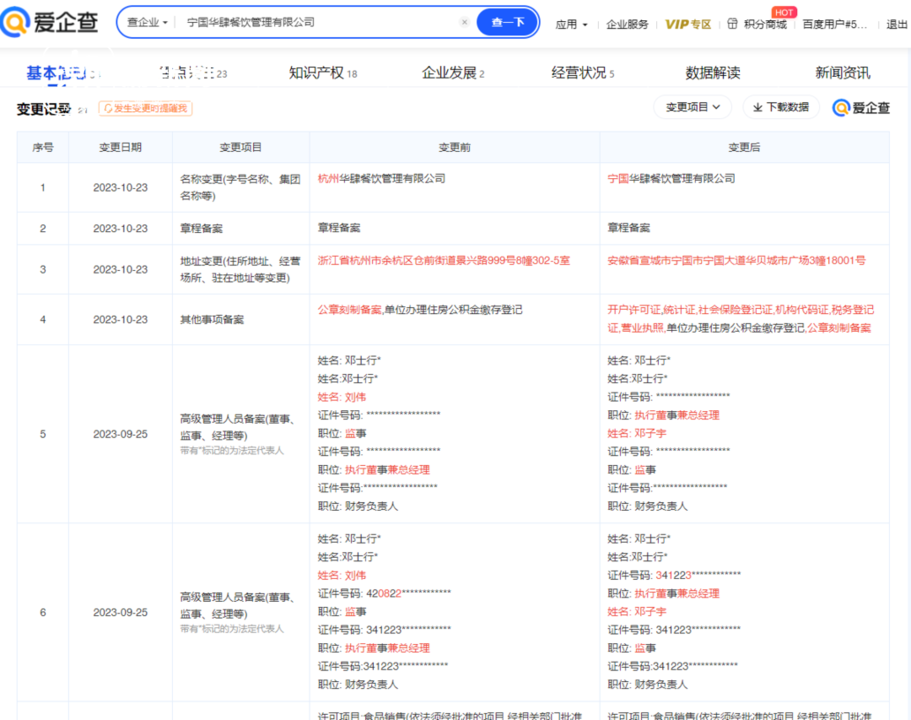Click 宁国华肆餐饮管理有限公司 in the 变更后 column
Viewport: 911px width, 720px height.
point(671,178)
